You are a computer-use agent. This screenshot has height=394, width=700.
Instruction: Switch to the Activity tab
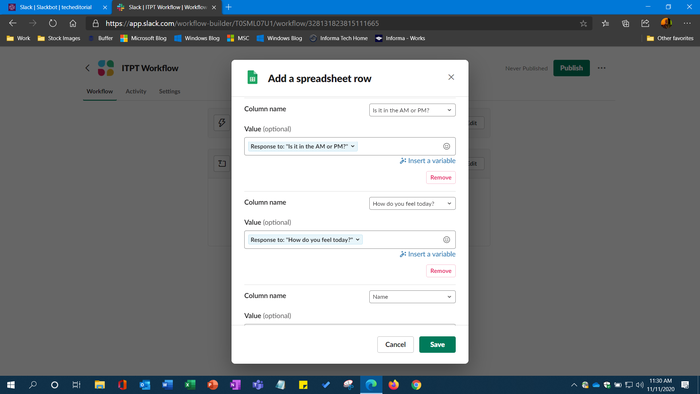136,91
